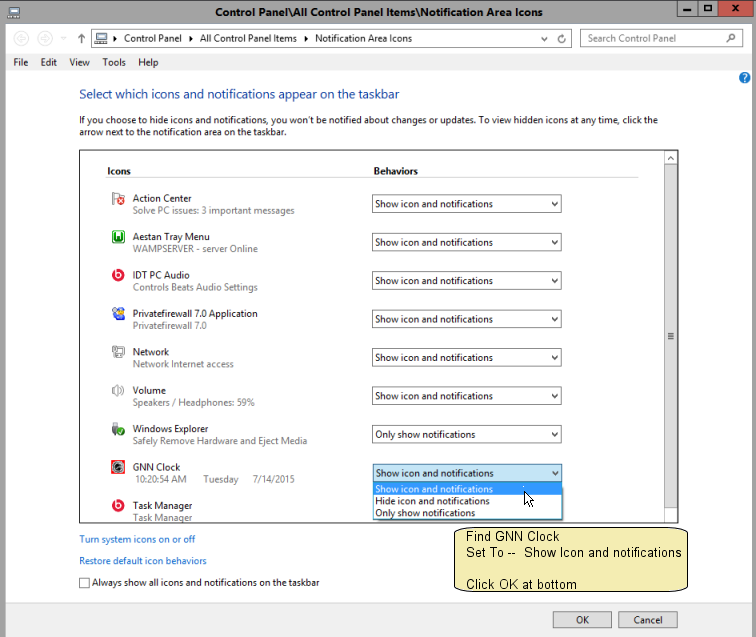The image size is (756, 637).
Task: Click the Privatefirewall 7.0 Application icon
Action: (118, 314)
